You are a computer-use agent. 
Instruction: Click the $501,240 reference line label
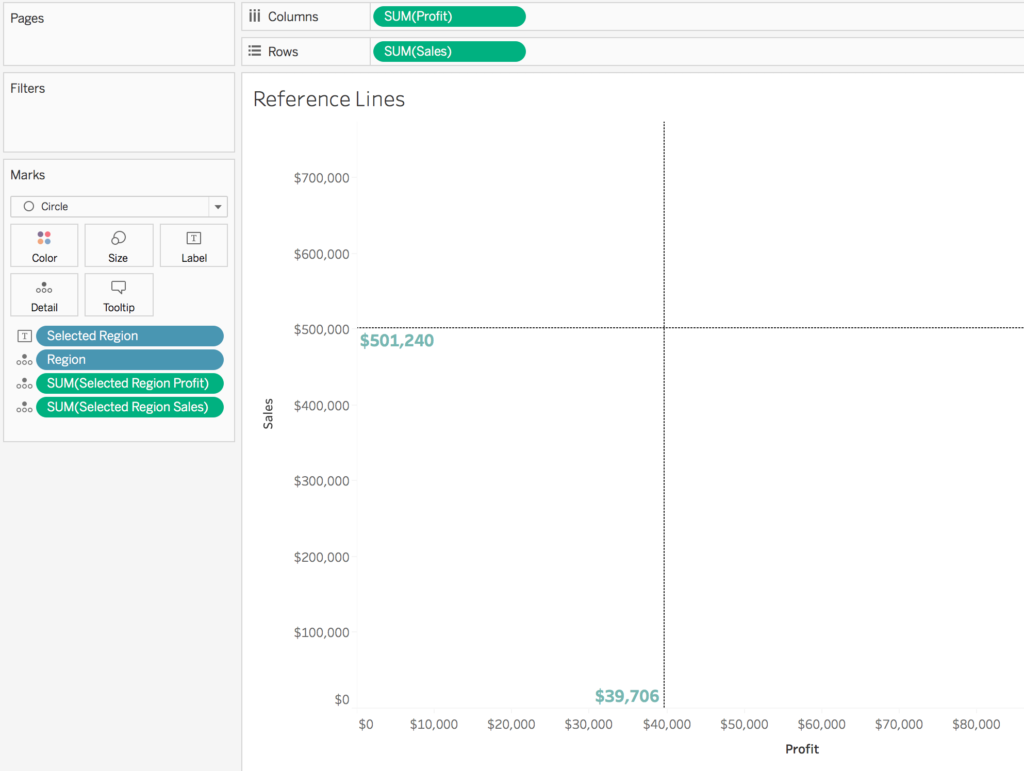[397, 340]
